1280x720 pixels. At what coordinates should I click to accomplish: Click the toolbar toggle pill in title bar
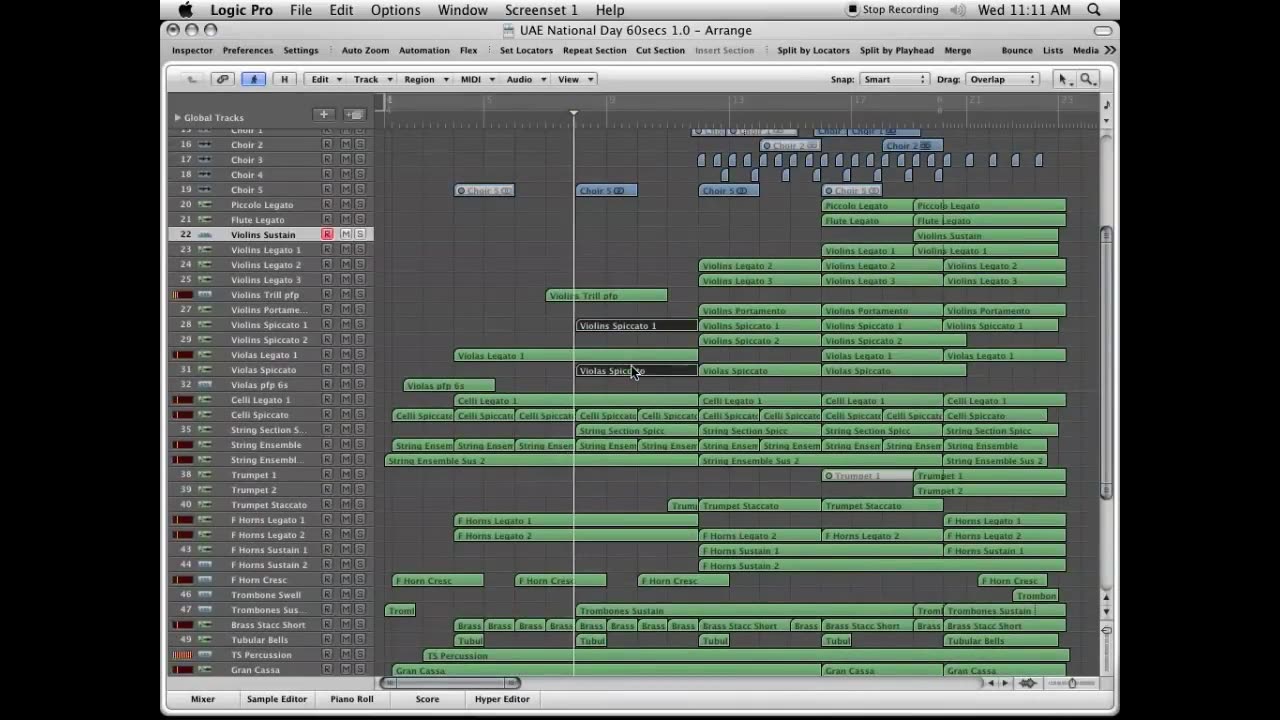click(x=1103, y=31)
